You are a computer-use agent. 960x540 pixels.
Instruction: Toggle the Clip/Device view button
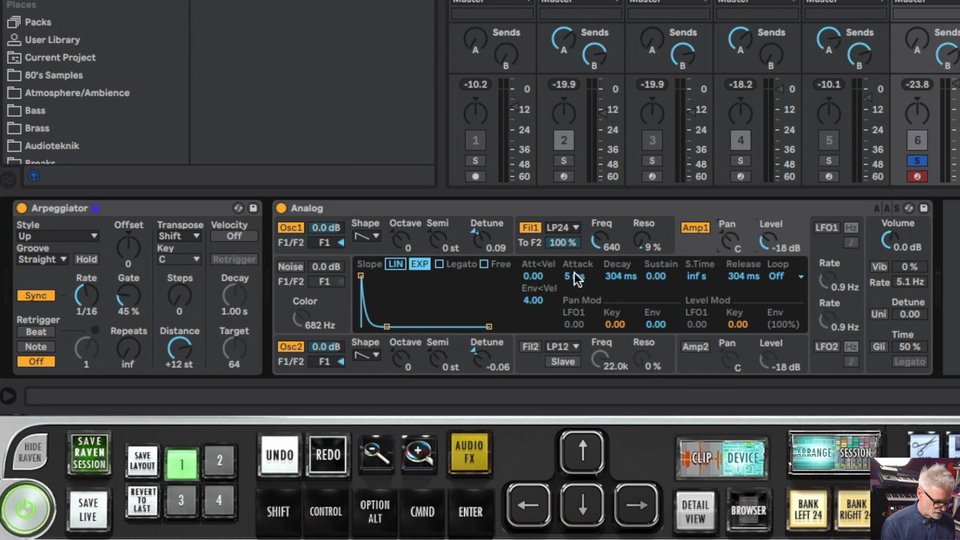pyautogui.click(x=722, y=457)
